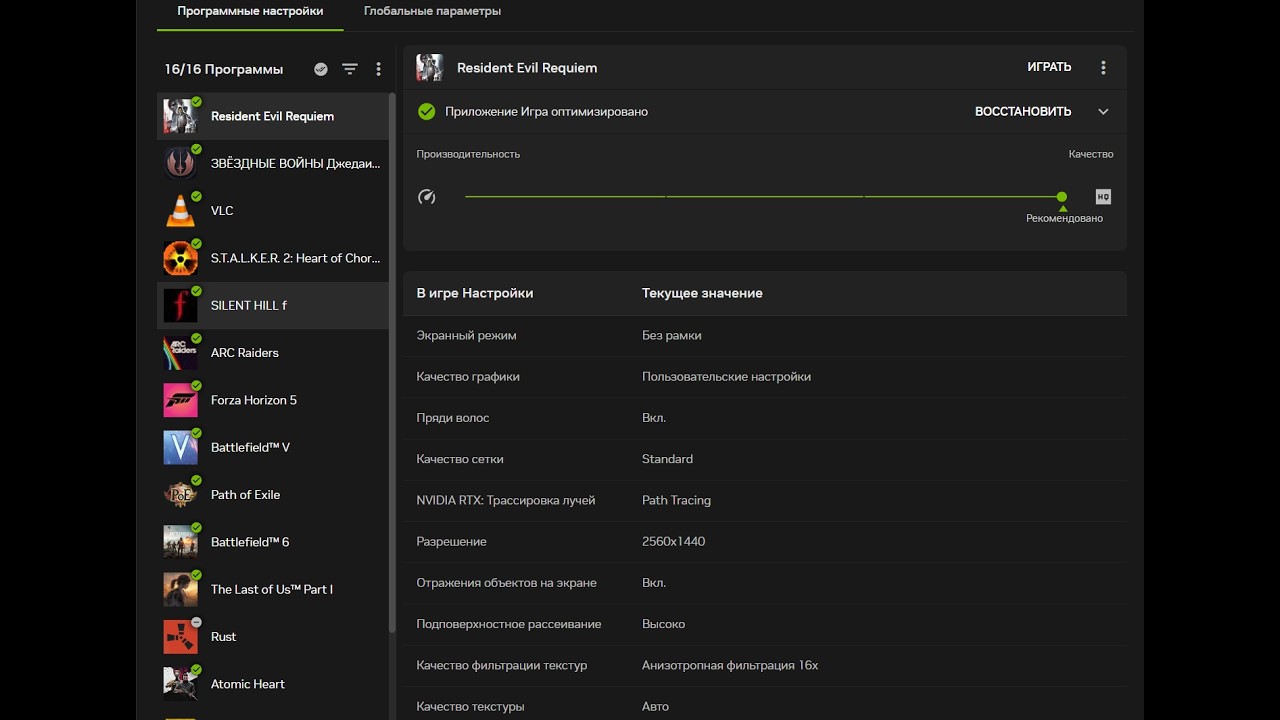Click the Rust red game icon
This screenshot has width=1280, height=720.
coord(181,637)
